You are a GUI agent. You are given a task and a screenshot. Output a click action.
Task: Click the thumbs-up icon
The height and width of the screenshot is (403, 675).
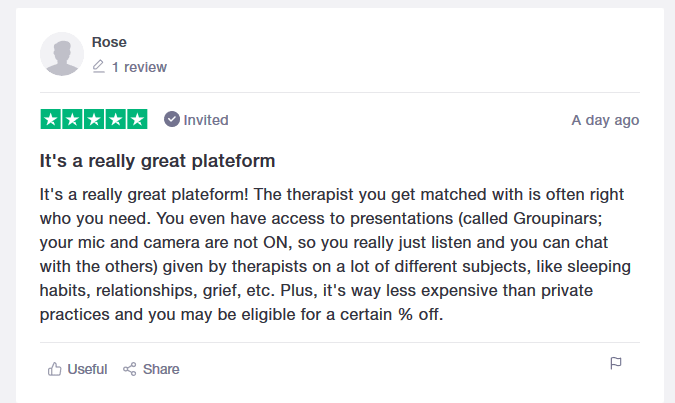click(x=55, y=369)
